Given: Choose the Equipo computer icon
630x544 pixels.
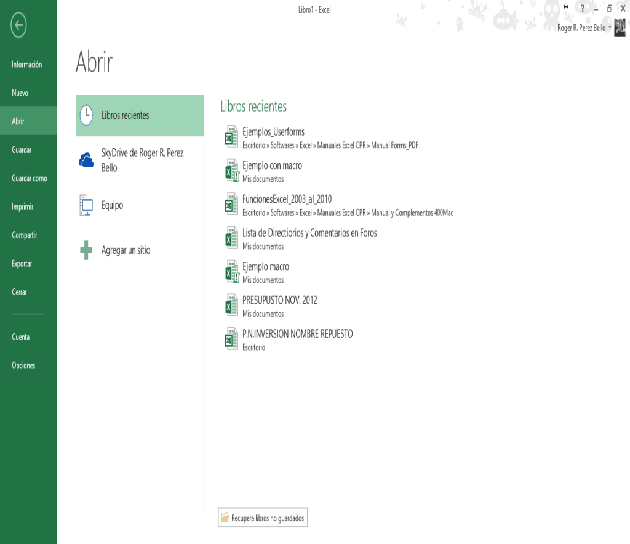Looking at the screenshot, I should pyautogui.click(x=87, y=205).
